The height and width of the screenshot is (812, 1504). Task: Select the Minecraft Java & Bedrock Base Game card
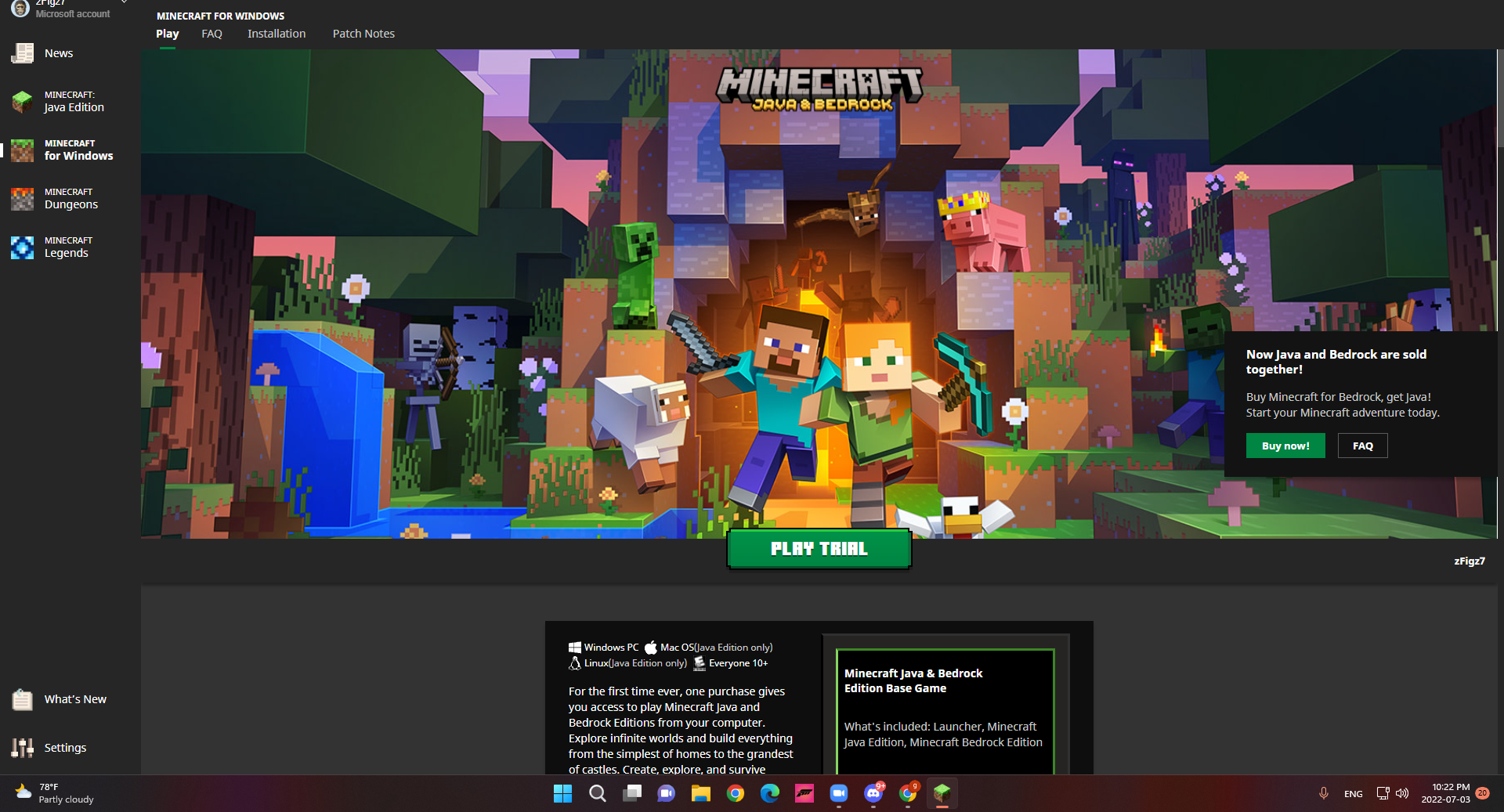945,711
